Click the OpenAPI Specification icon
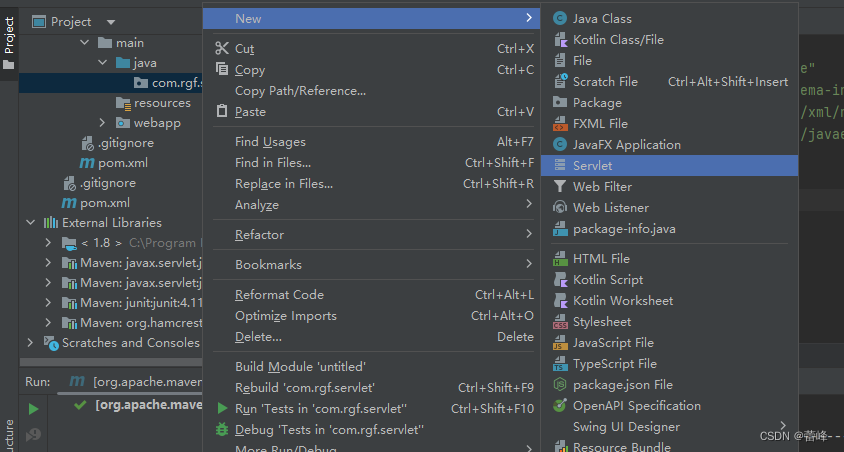This screenshot has height=452, width=844. 559,406
